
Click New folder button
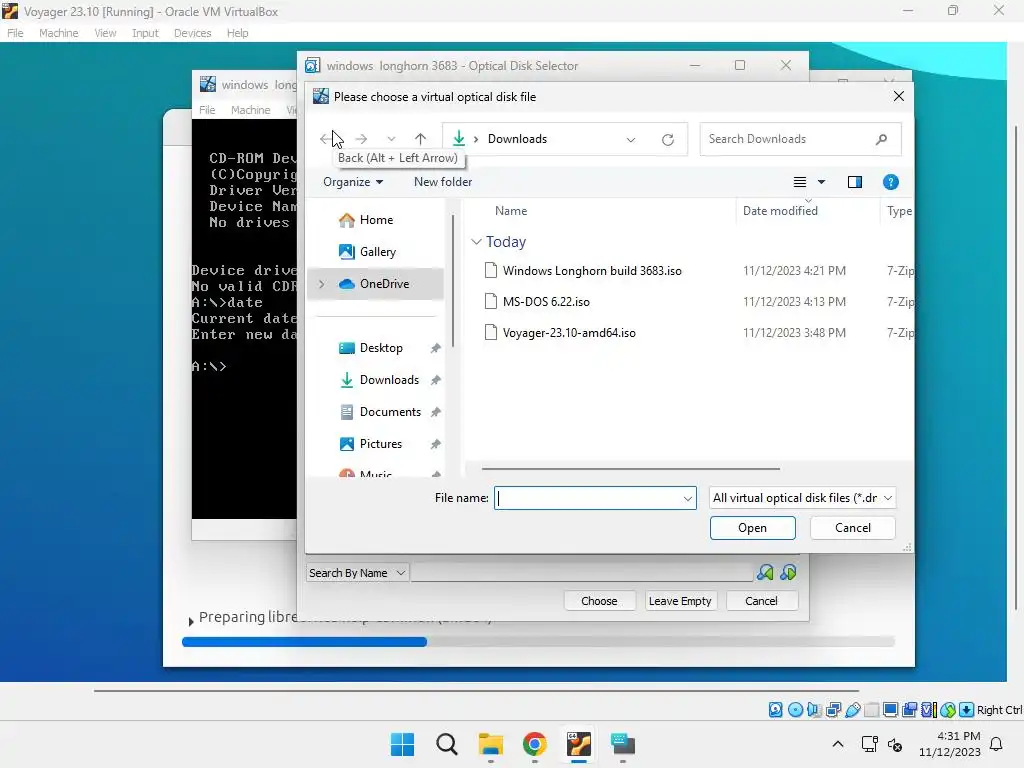click(443, 182)
